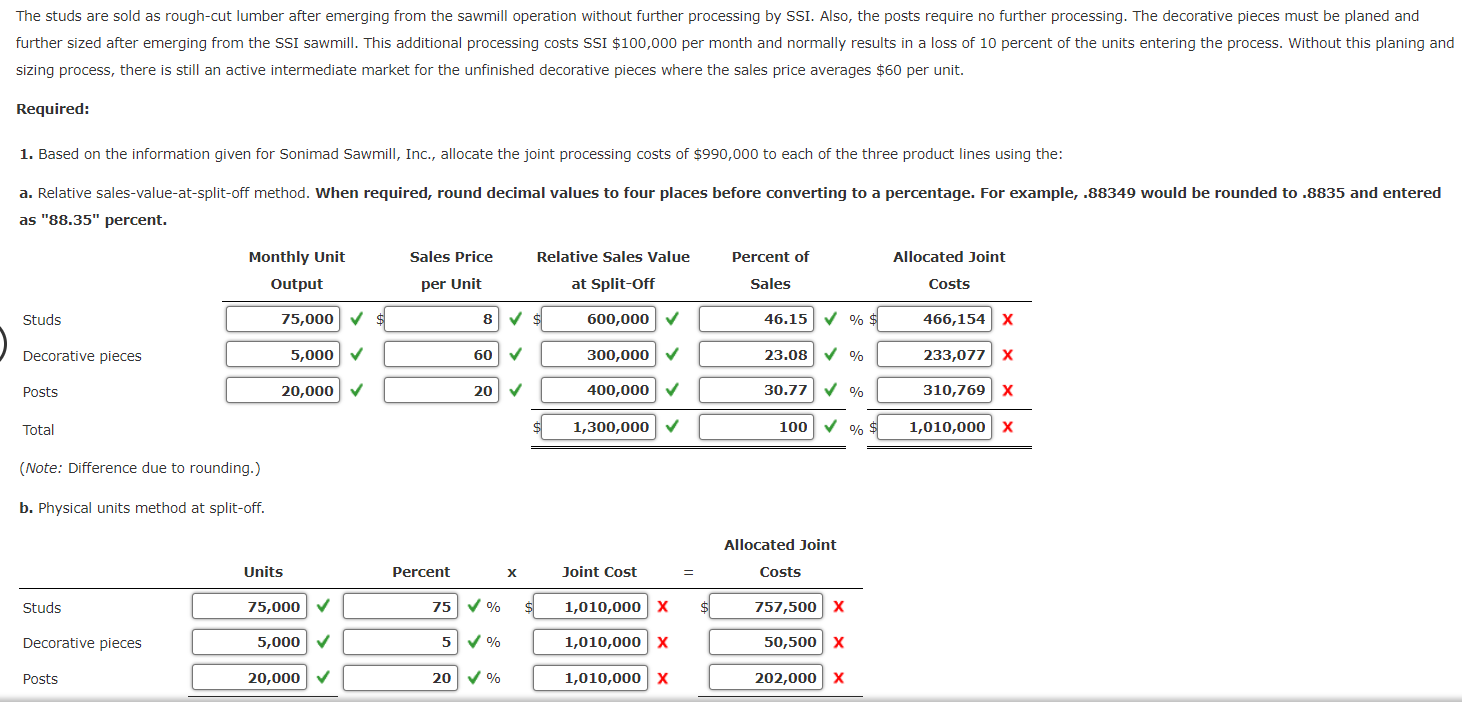The width and height of the screenshot is (1462, 709).
Task: Click the red X beside Posts allocated cost 202,000
Action: [x=838, y=678]
